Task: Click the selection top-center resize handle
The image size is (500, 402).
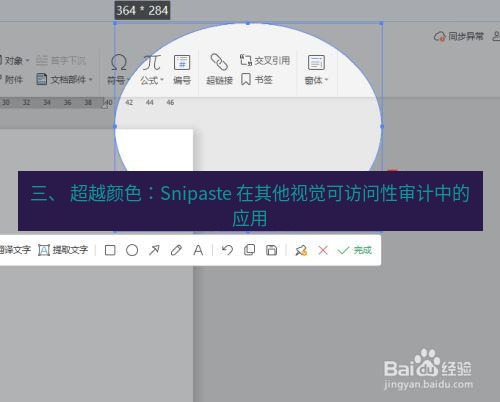Action: coord(248,23)
